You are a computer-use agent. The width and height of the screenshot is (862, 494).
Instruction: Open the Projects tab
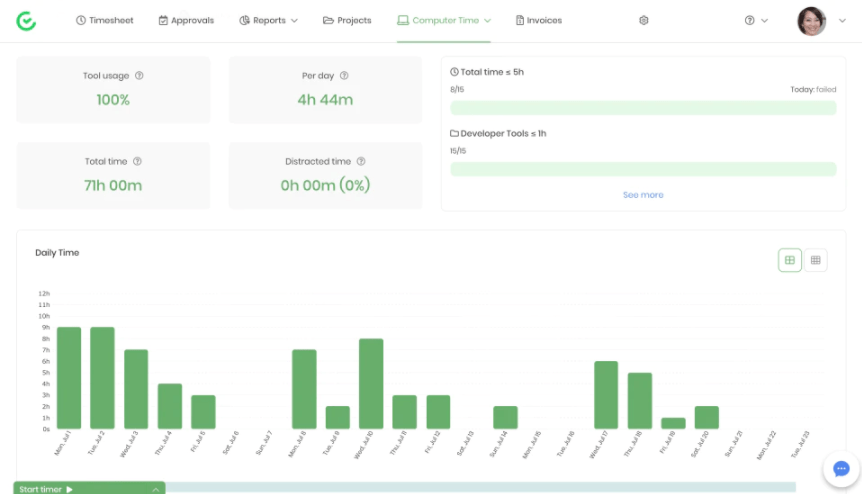347,20
